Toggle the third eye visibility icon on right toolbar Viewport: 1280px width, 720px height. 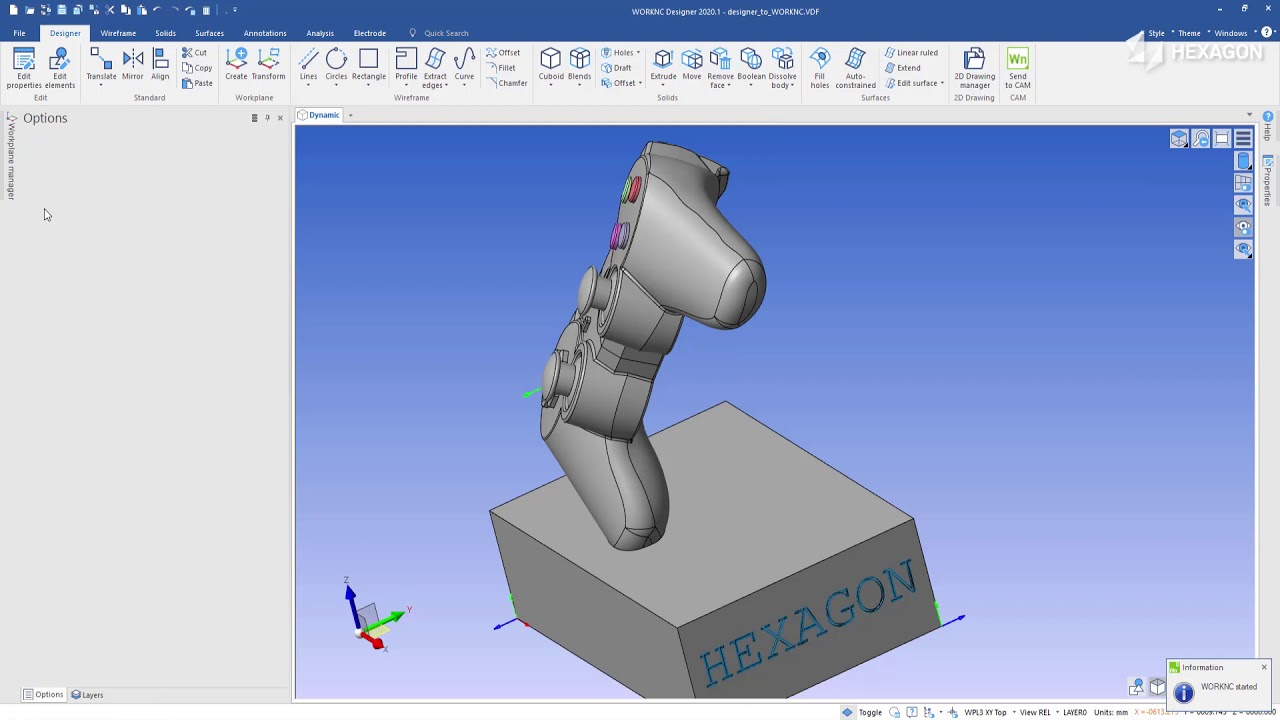tap(1243, 249)
